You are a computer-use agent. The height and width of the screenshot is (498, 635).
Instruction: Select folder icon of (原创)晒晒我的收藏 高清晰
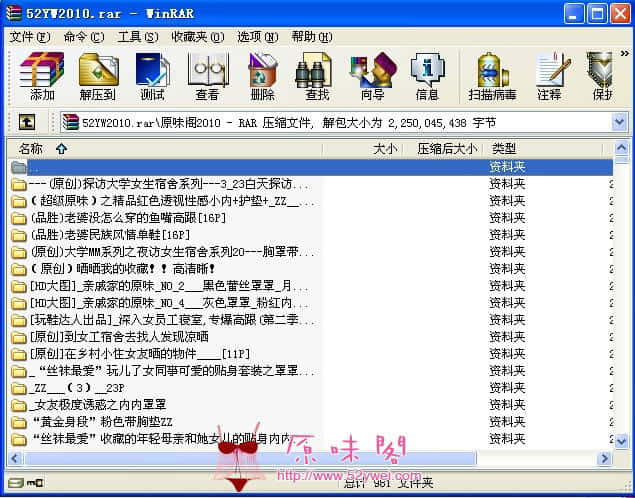point(19,269)
